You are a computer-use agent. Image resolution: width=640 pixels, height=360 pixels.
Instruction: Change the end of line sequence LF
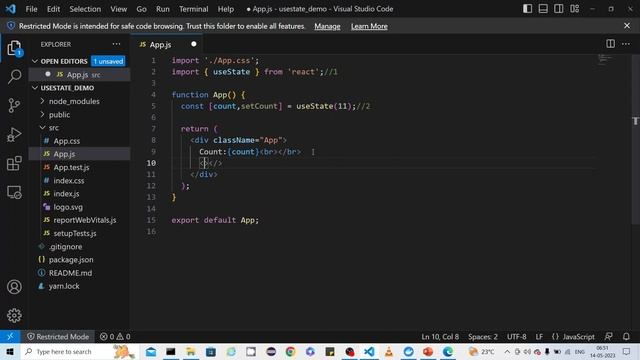coord(539,337)
